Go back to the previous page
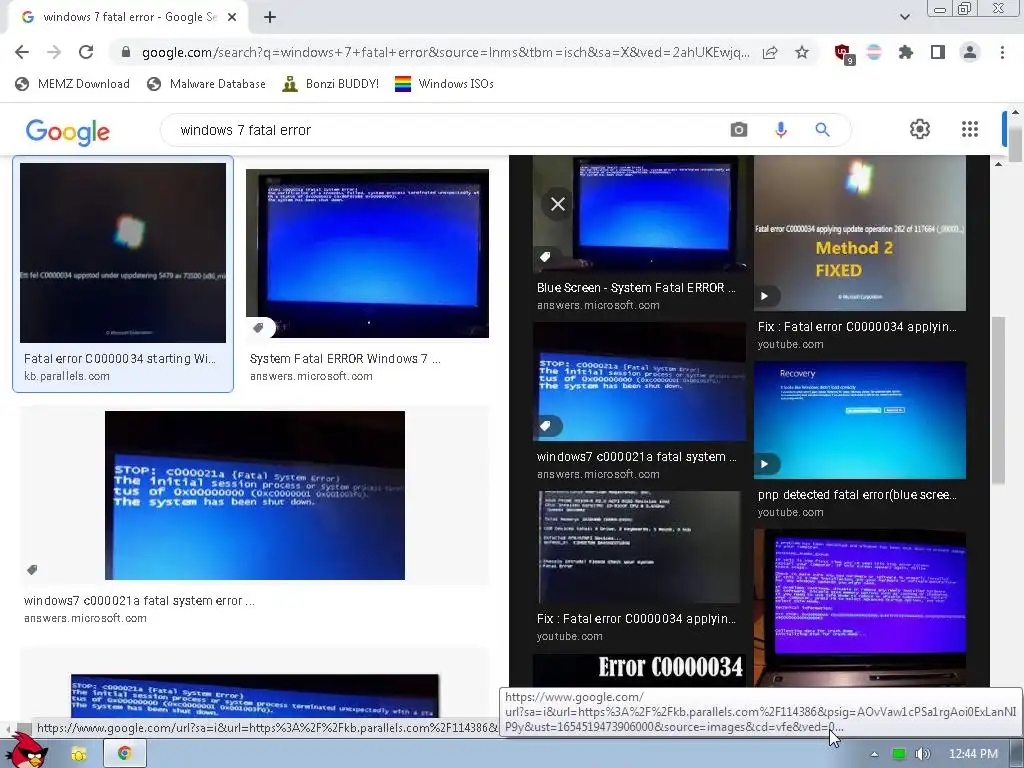Viewport: 1024px width, 768px height. pos(22,52)
